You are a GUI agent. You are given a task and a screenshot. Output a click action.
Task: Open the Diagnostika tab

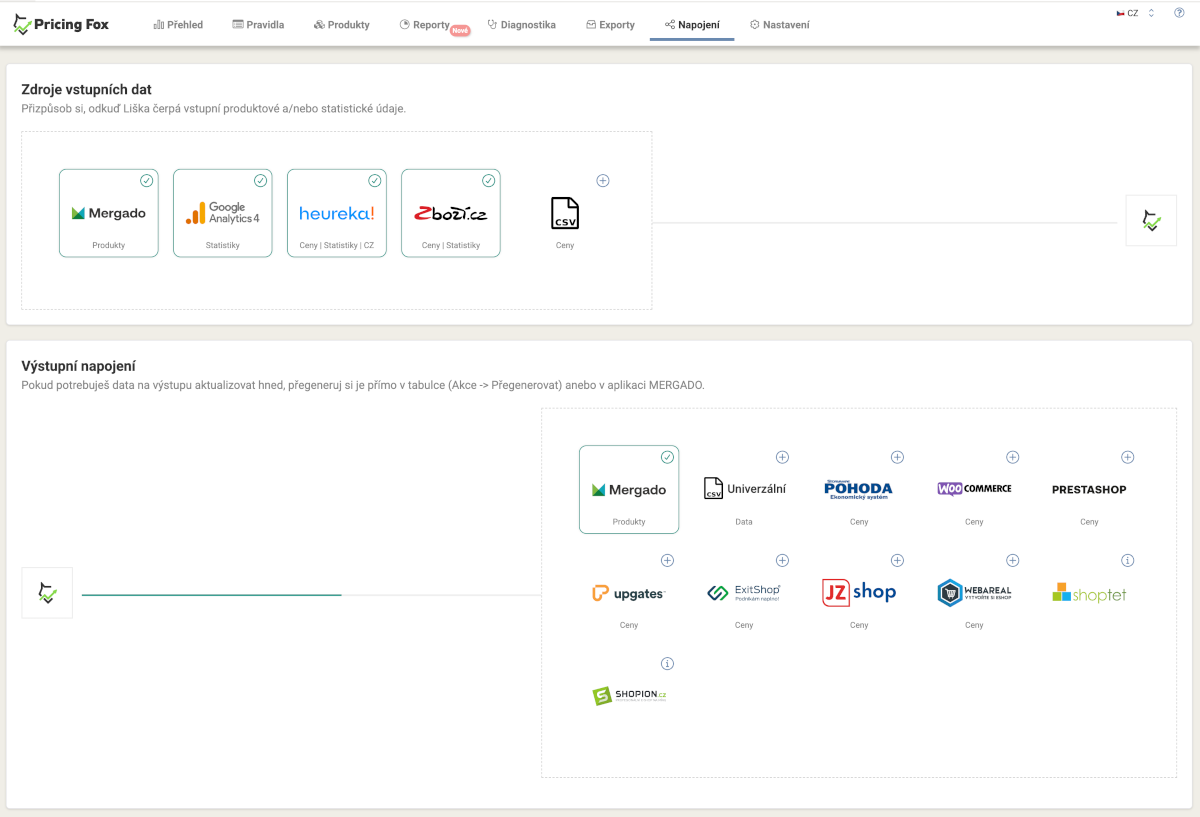(522, 25)
